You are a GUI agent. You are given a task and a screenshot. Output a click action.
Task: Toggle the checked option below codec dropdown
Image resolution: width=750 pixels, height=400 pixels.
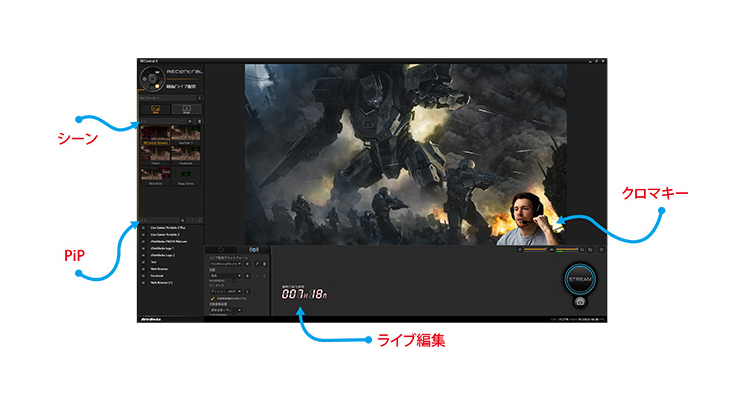pos(212,299)
